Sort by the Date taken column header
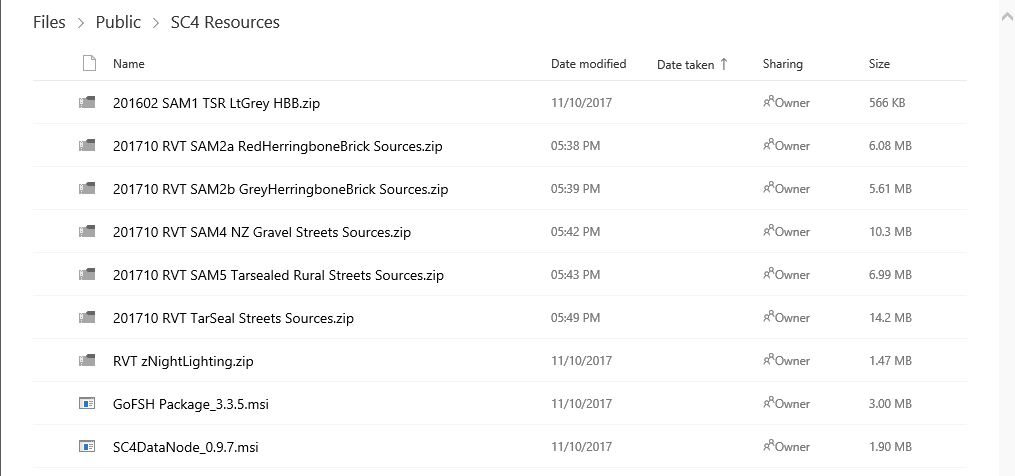Viewport: 1015px width, 476px height. coord(686,64)
